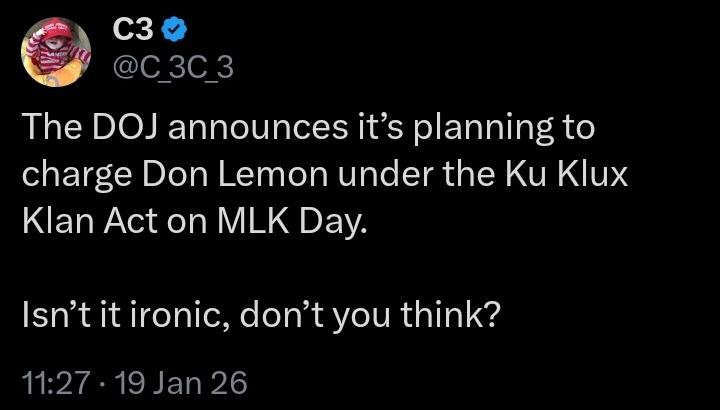The width and height of the screenshot is (720, 410).
Task: Click the word DOJ in the tweet
Action: point(125,129)
